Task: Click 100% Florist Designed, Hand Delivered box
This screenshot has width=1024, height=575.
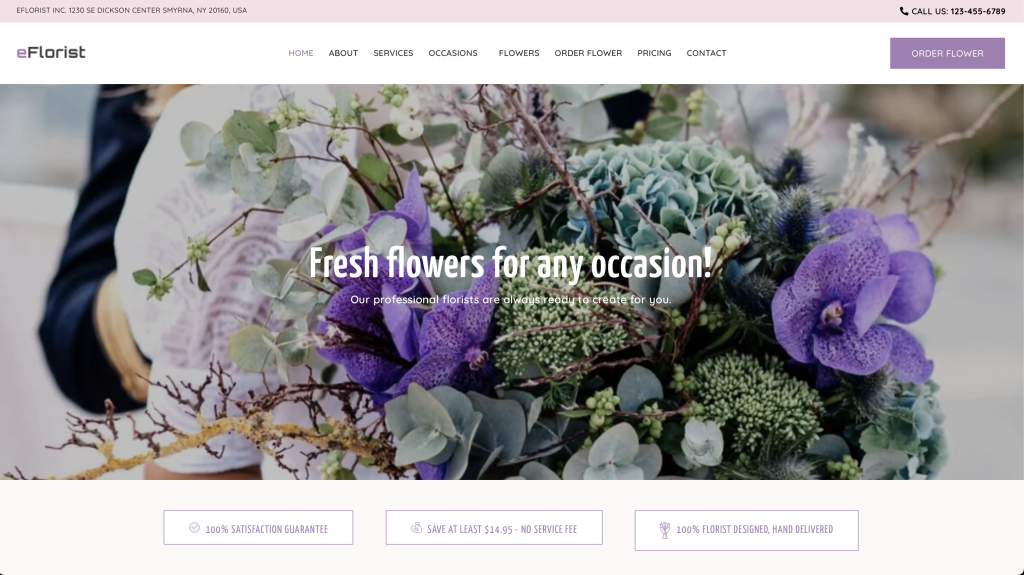Action: pyautogui.click(x=746, y=530)
